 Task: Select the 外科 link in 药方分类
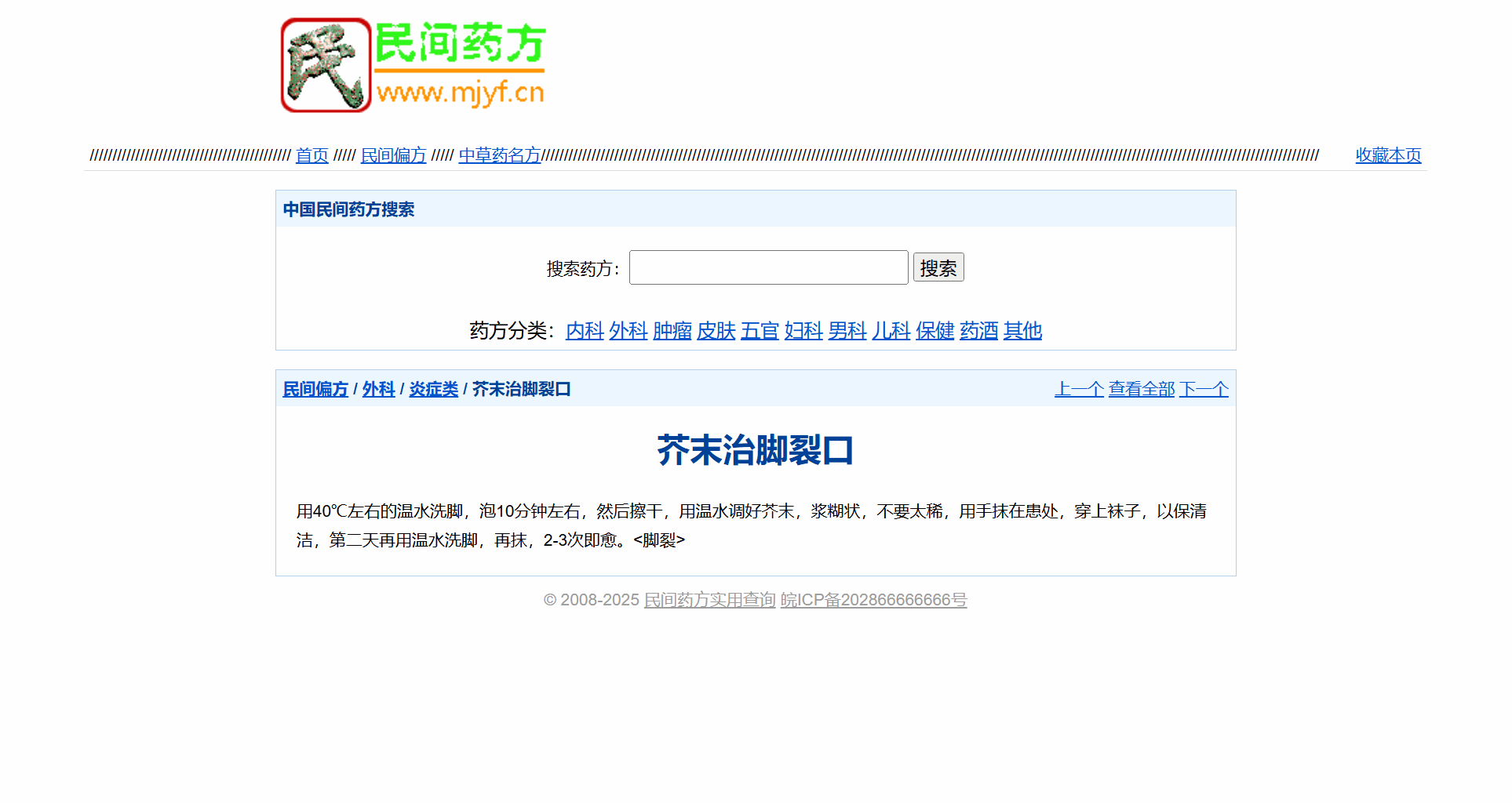628,331
